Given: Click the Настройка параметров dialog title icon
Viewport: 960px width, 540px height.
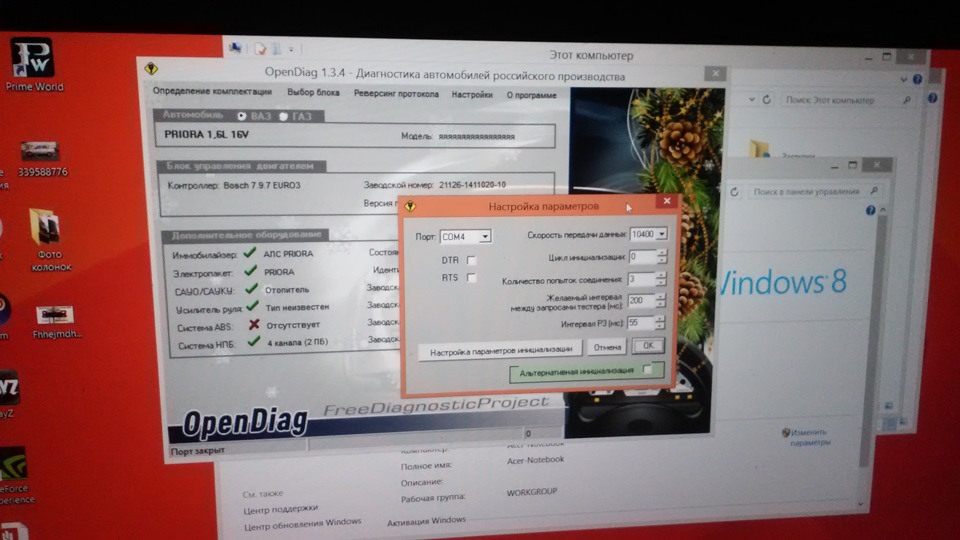Looking at the screenshot, I should (411, 206).
